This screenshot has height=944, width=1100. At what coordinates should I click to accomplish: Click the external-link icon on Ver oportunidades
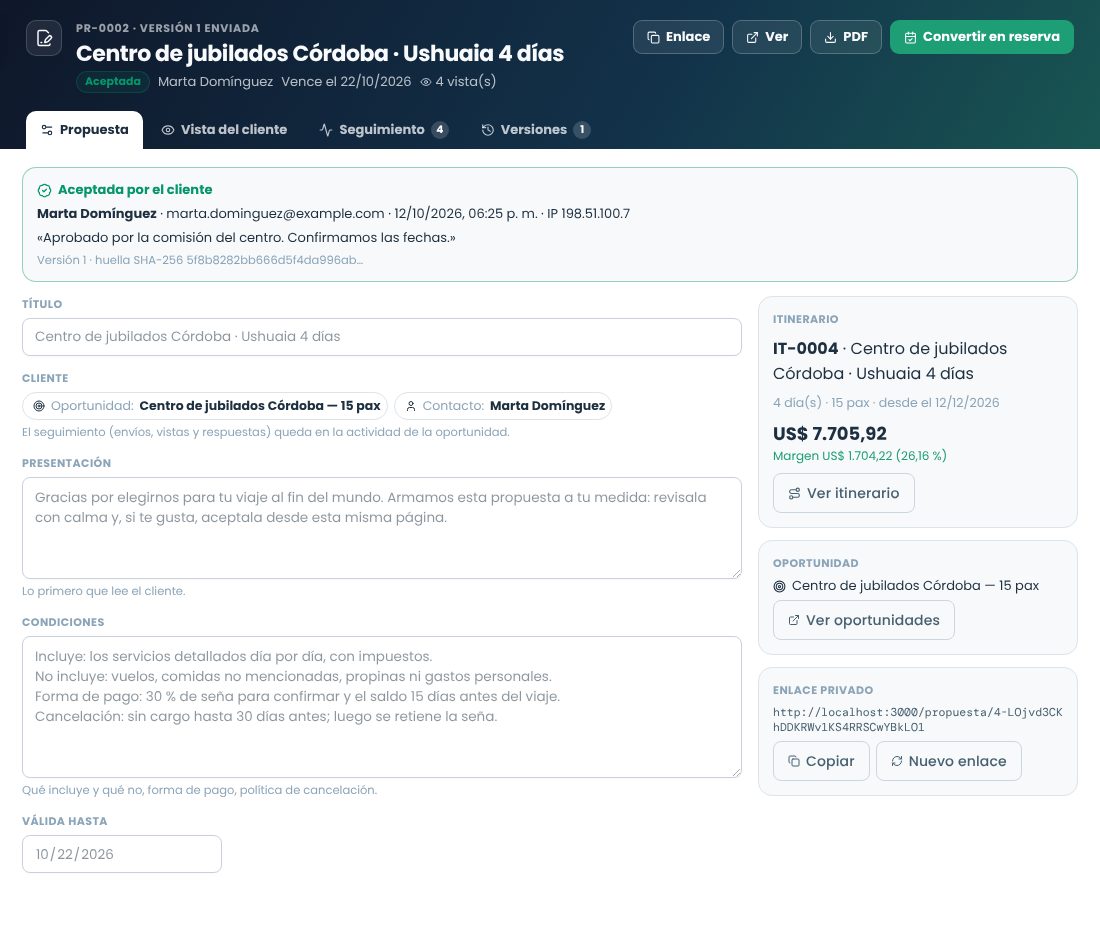pos(793,620)
